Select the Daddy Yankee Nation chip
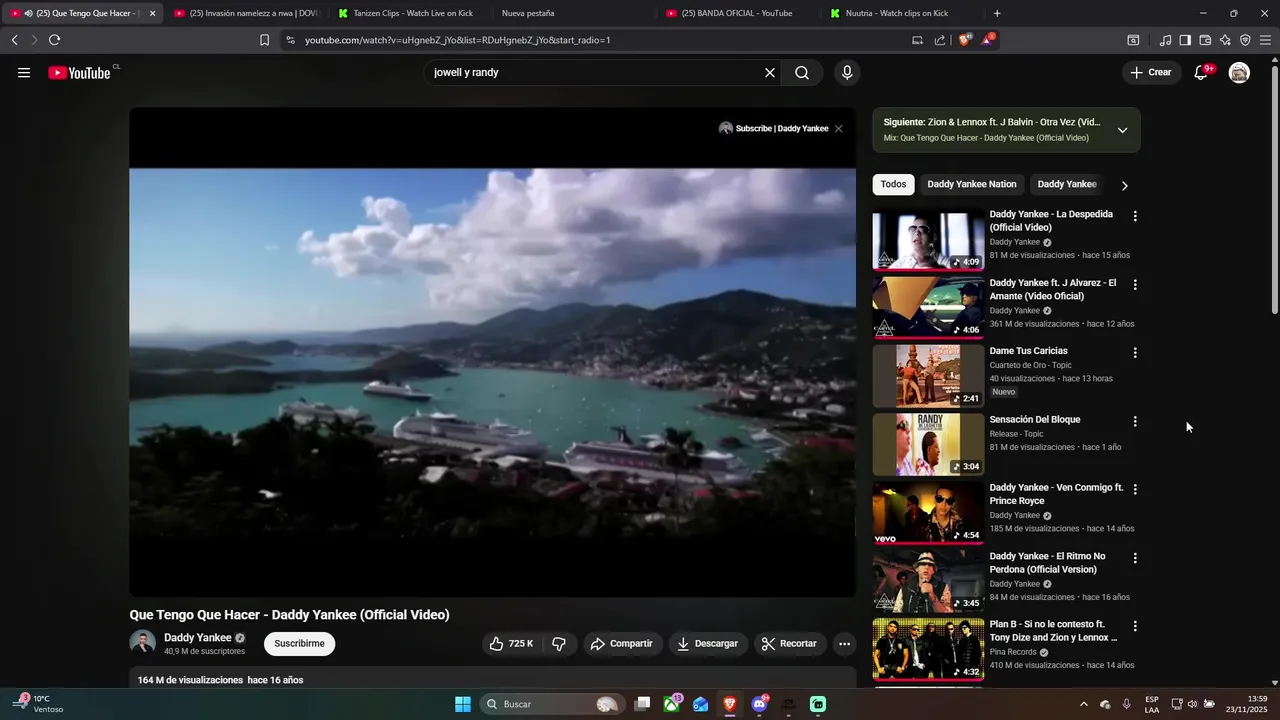Viewport: 1280px width, 720px height. click(x=971, y=184)
